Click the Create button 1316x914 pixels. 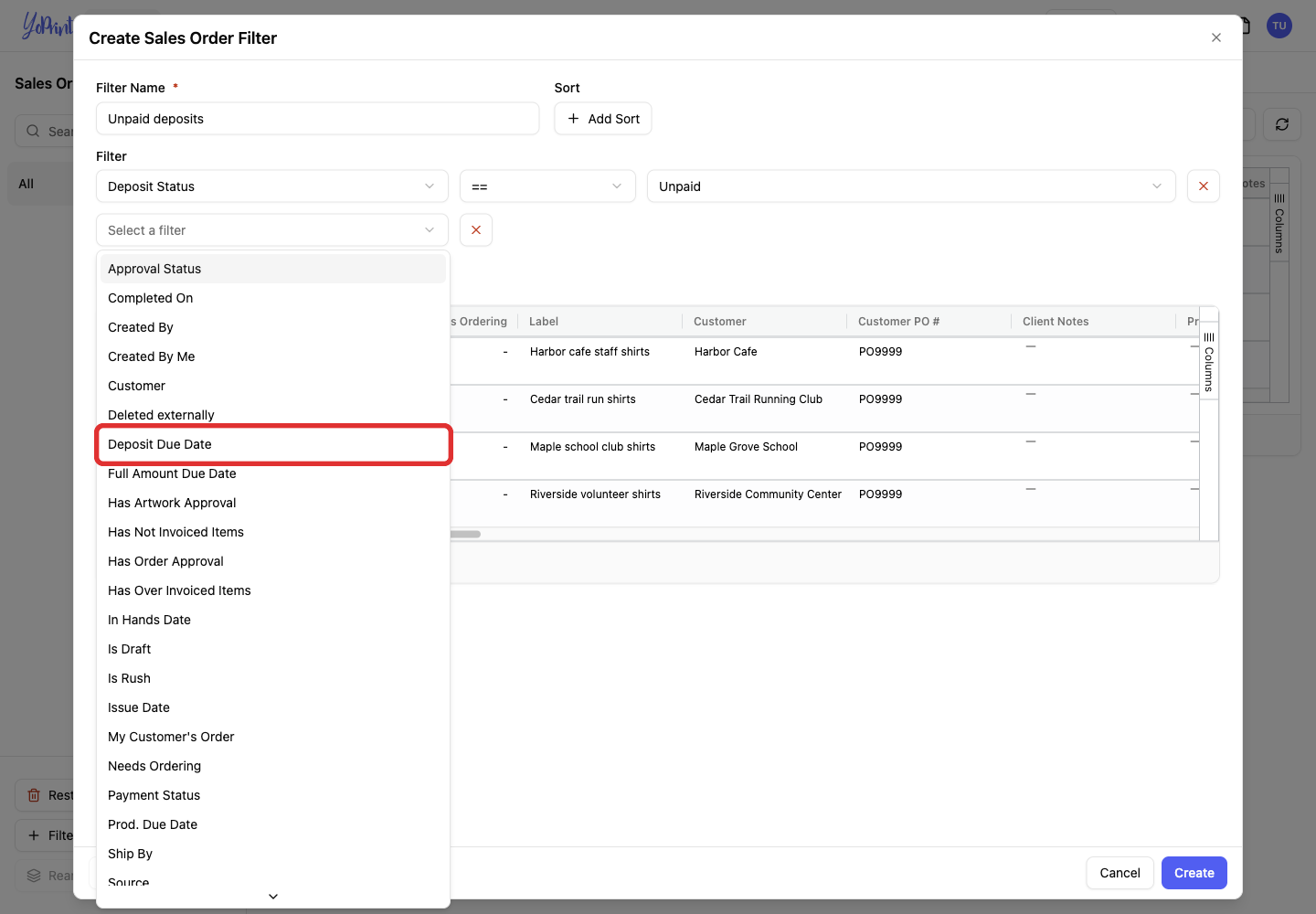(1194, 873)
